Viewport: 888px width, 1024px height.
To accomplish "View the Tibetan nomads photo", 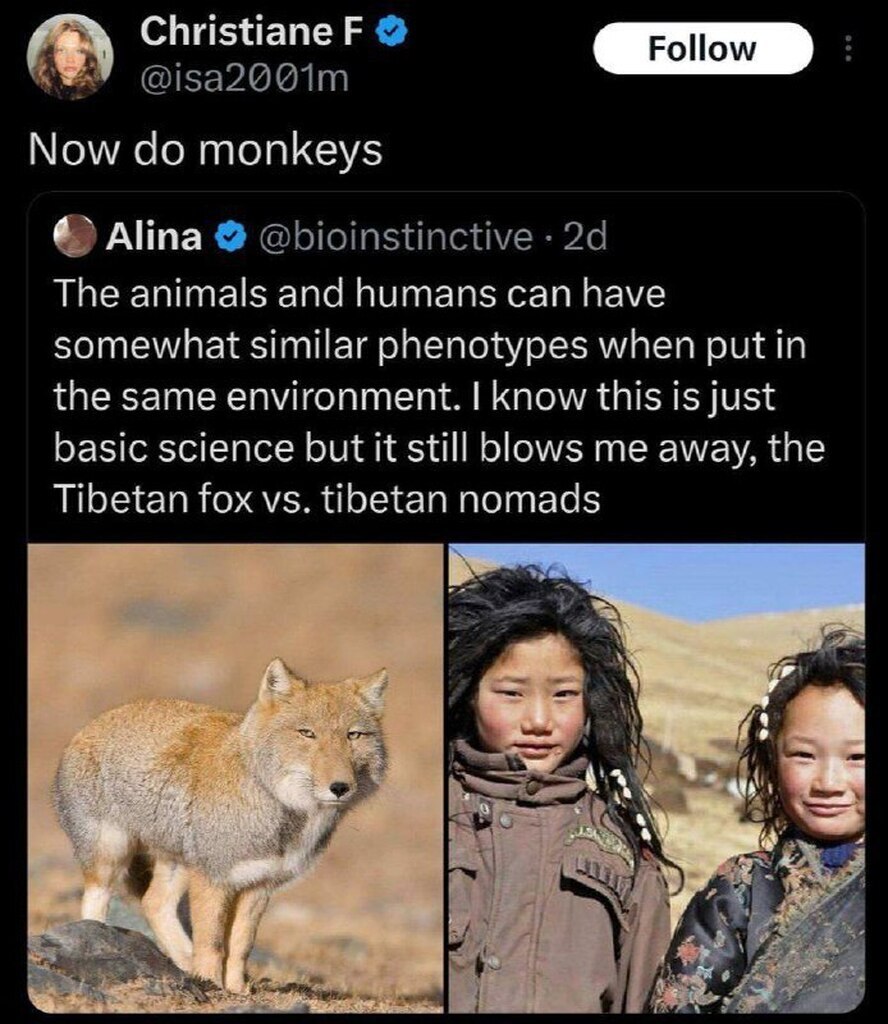I will [x=657, y=778].
